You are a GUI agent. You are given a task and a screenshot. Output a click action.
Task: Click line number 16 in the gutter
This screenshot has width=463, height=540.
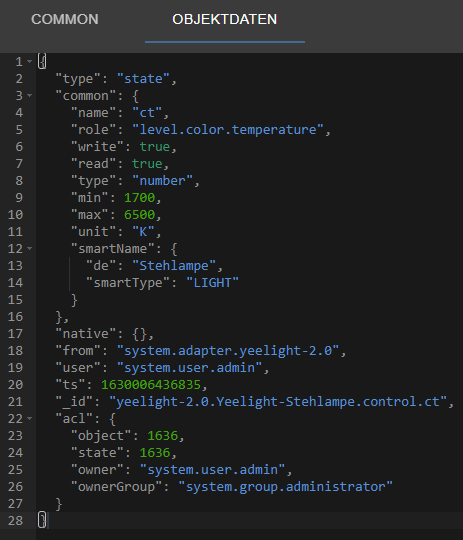click(x=16, y=316)
